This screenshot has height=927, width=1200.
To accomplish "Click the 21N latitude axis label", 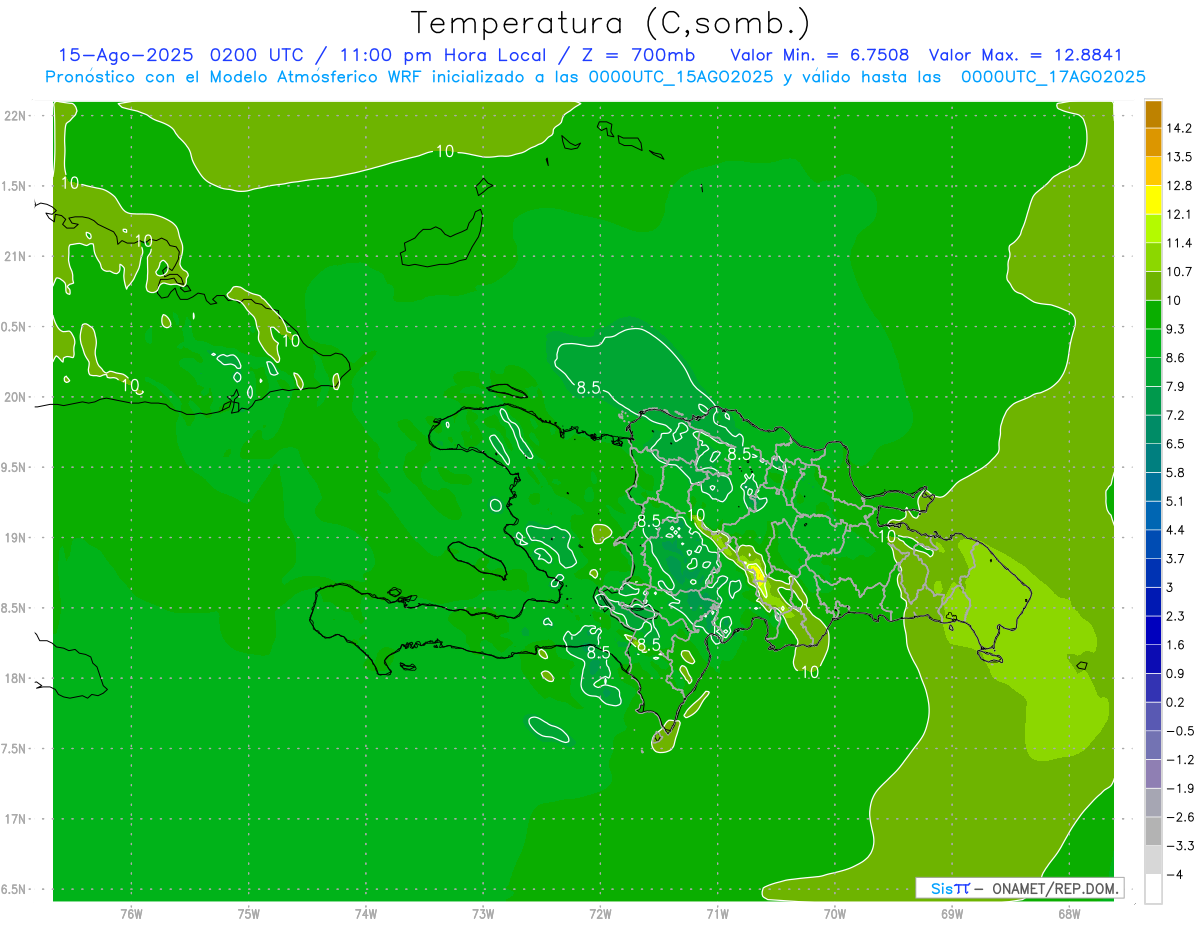I will (17, 257).
